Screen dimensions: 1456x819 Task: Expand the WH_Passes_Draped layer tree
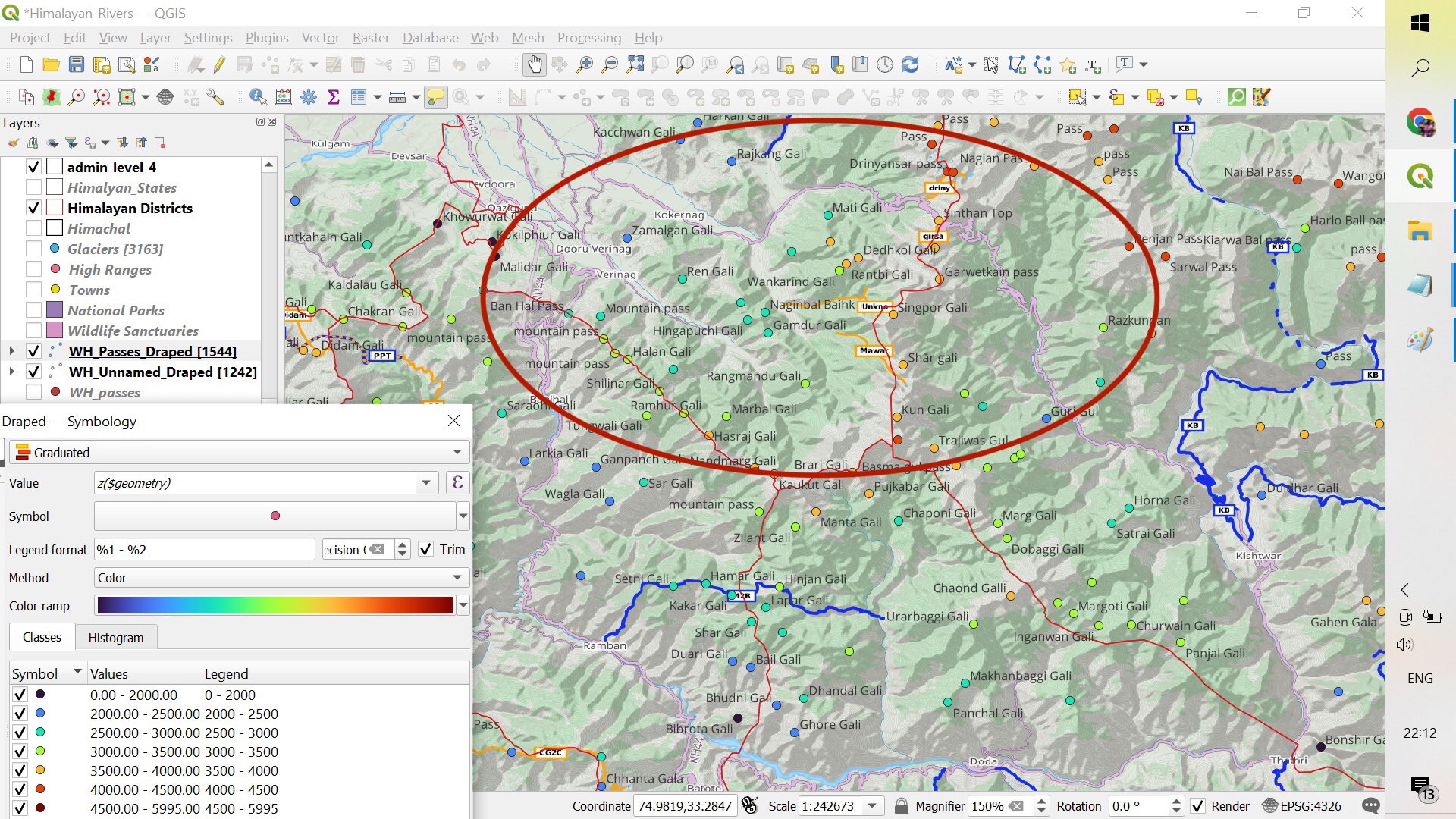coord(11,351)
